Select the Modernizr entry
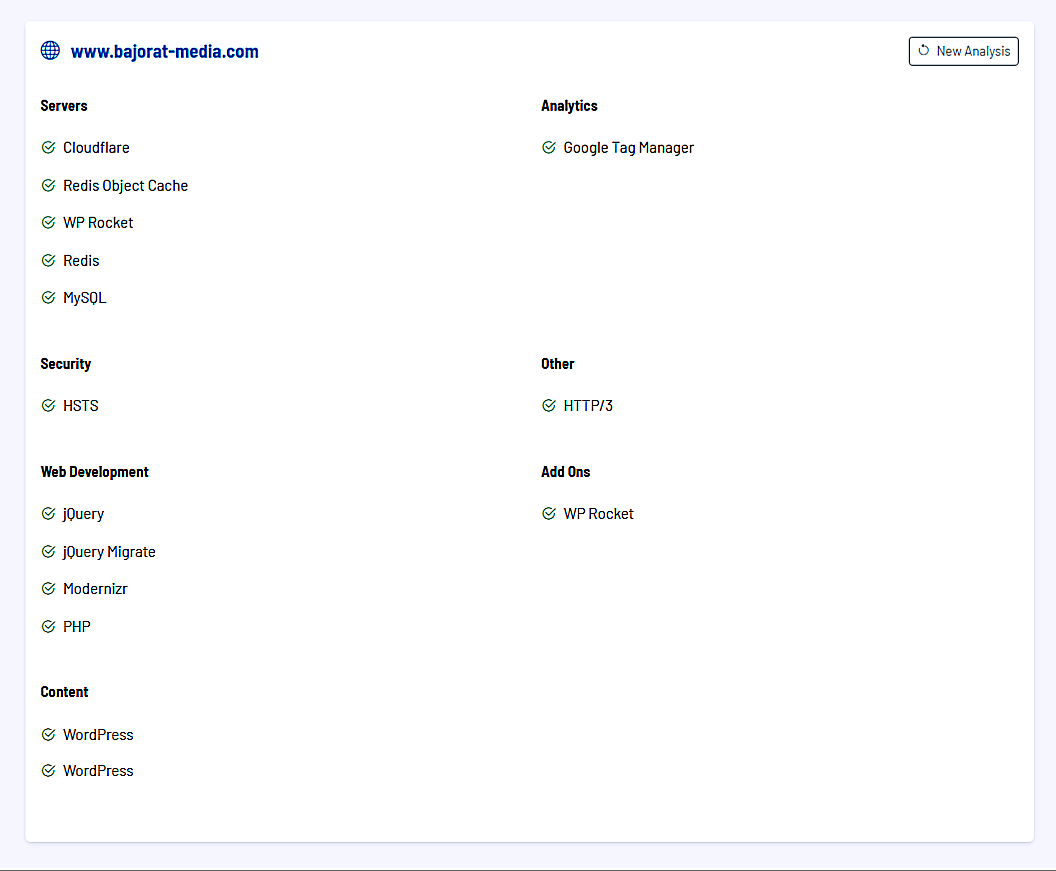1056x871 pixels. pyautogui.click(x=95, y=589)
